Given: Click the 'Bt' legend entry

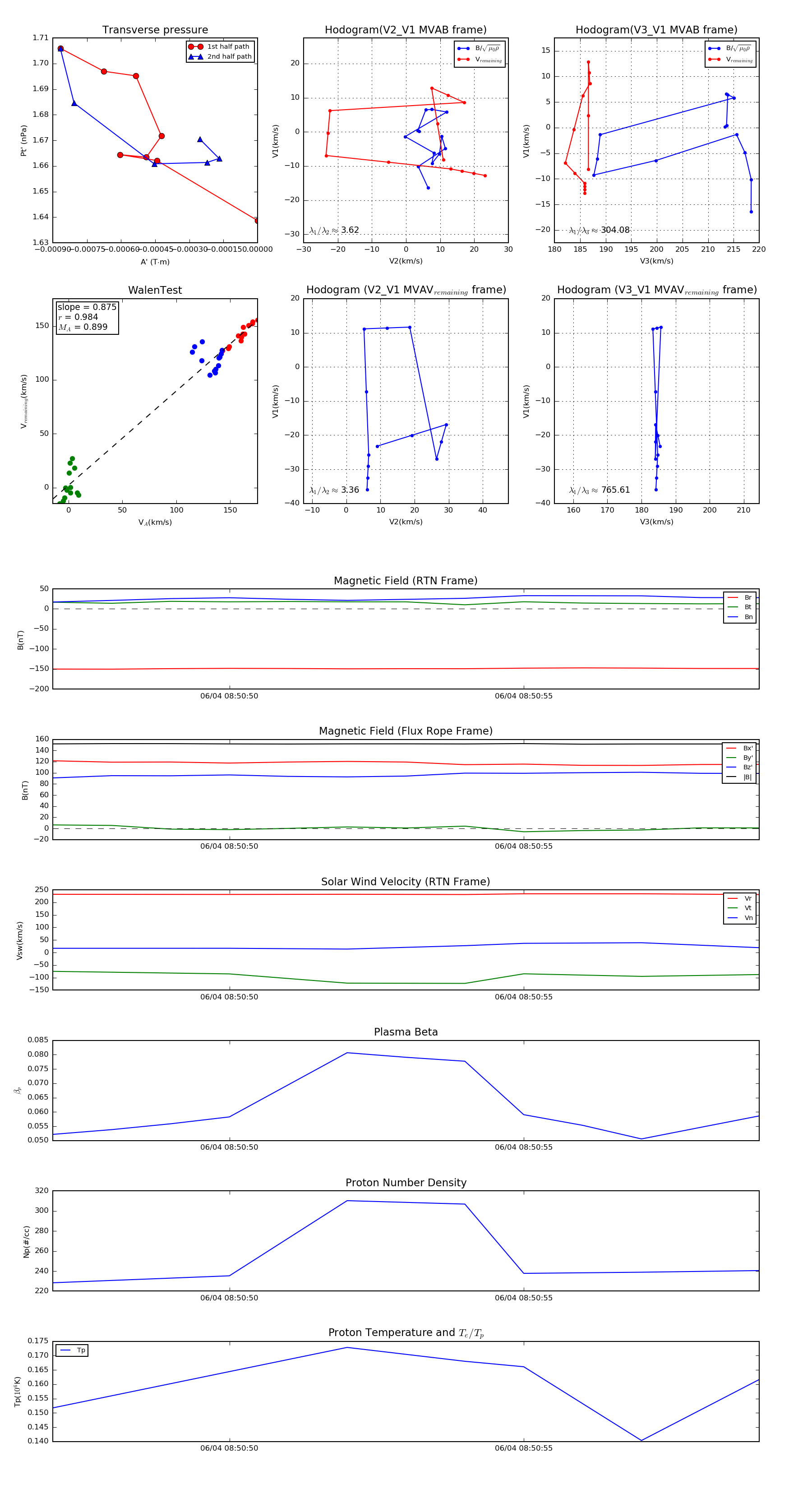Looking at the screenshot, I should coord(740,607).
